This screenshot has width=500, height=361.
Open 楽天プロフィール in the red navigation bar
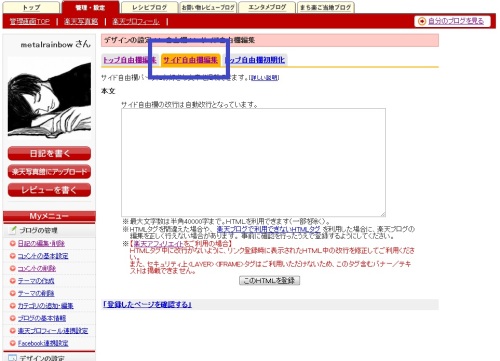(x=136, y=22)
